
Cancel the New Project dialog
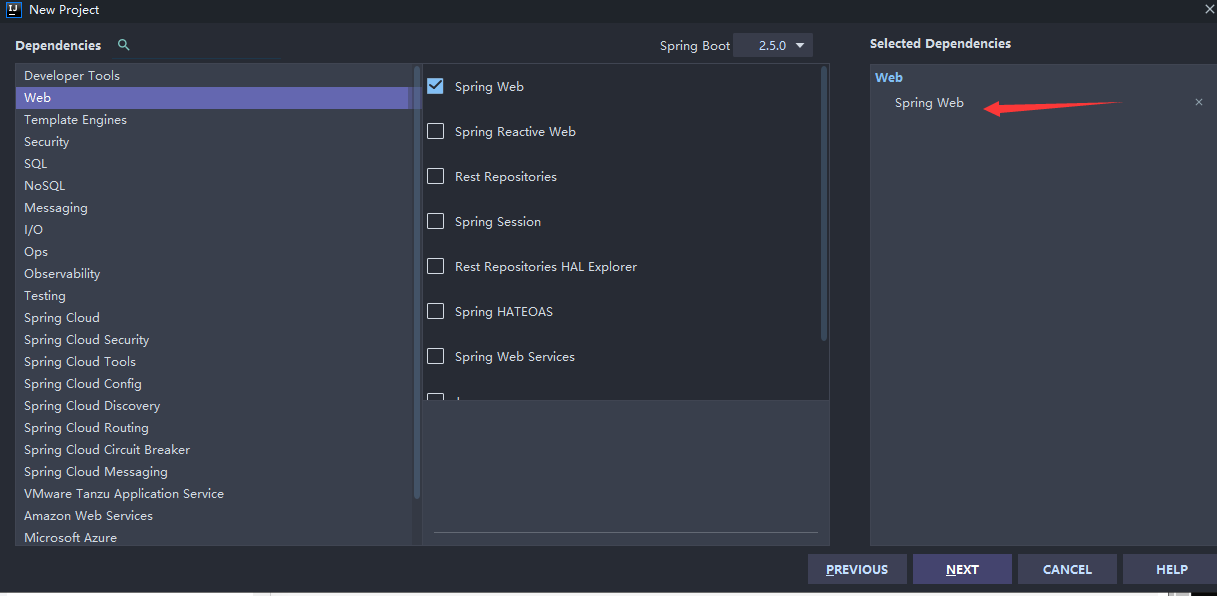1067,569
